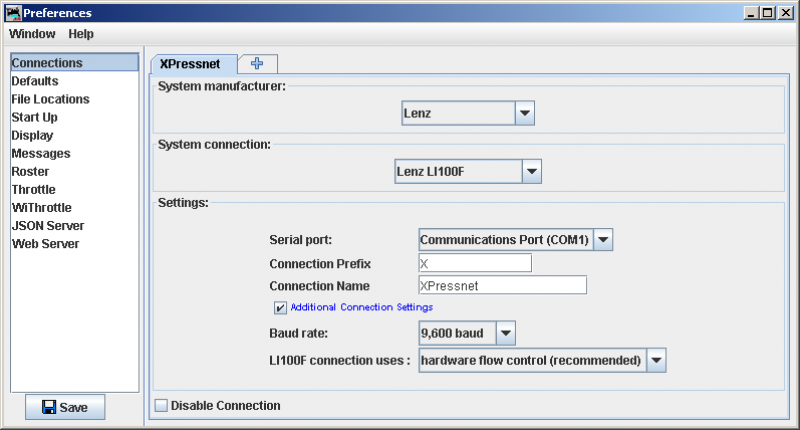
Task: Open the Serial port COM1 dropdown
Action: pos(515,240)
